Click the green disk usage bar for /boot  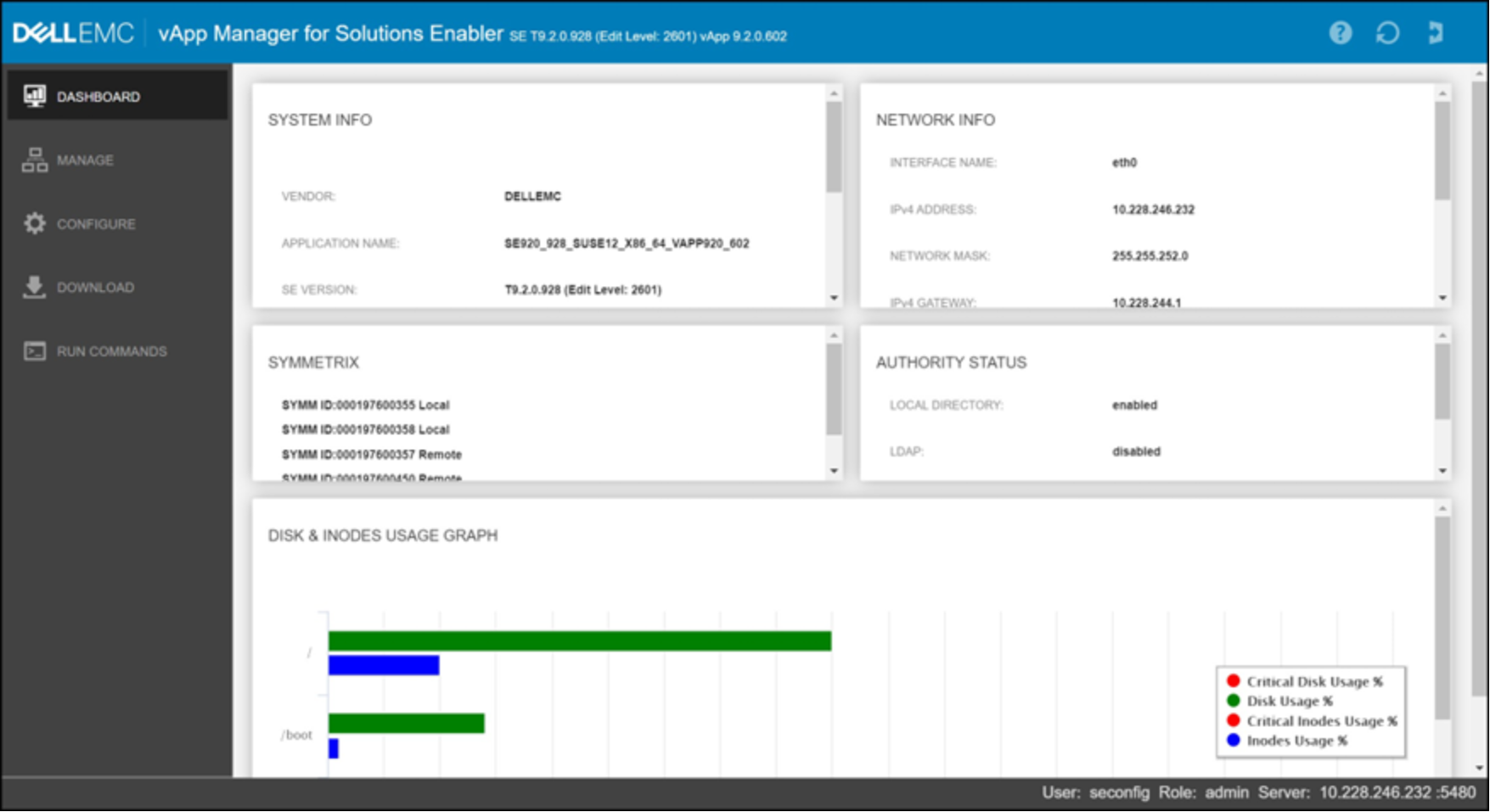tap(407, 723)
